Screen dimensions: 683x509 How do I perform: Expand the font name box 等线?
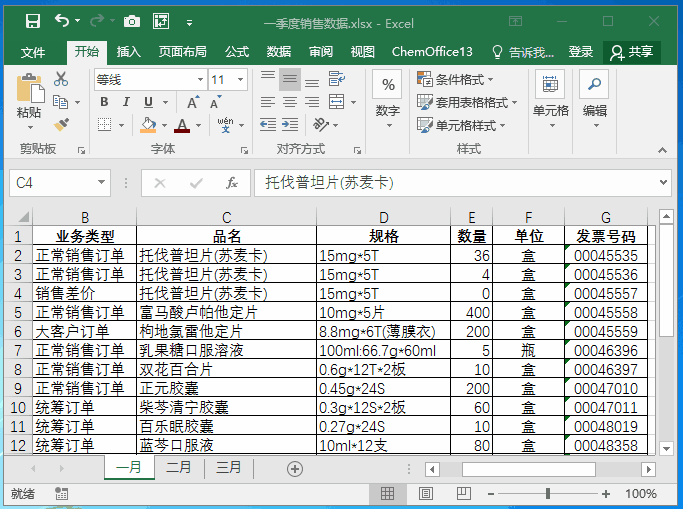coord(200,80)
